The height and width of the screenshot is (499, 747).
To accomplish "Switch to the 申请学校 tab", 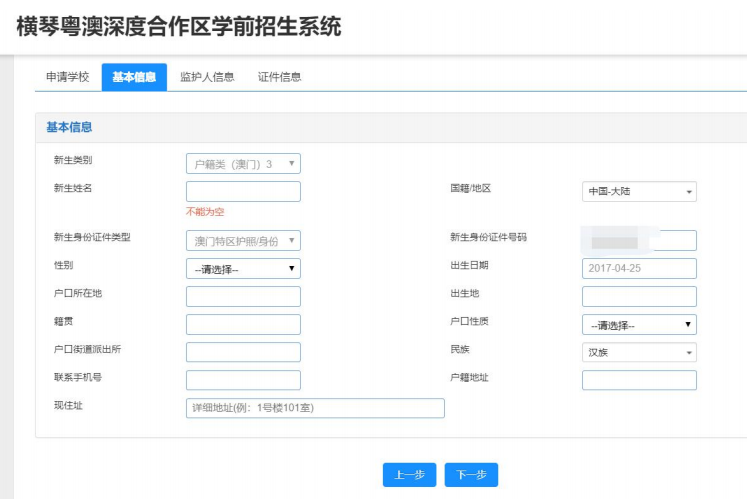I will coord(68,77).
